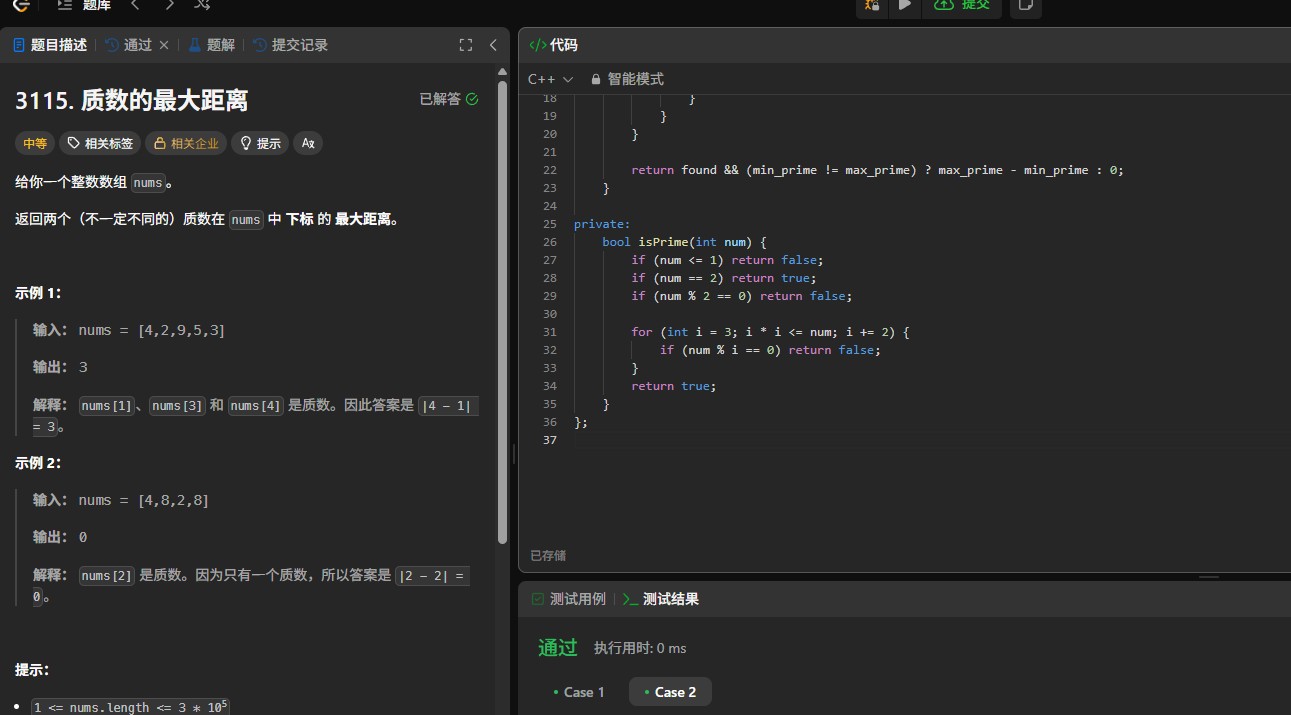1291x715 pixels.
Task: Click the 示例 2: heading
Action: [x=38, y=463]
